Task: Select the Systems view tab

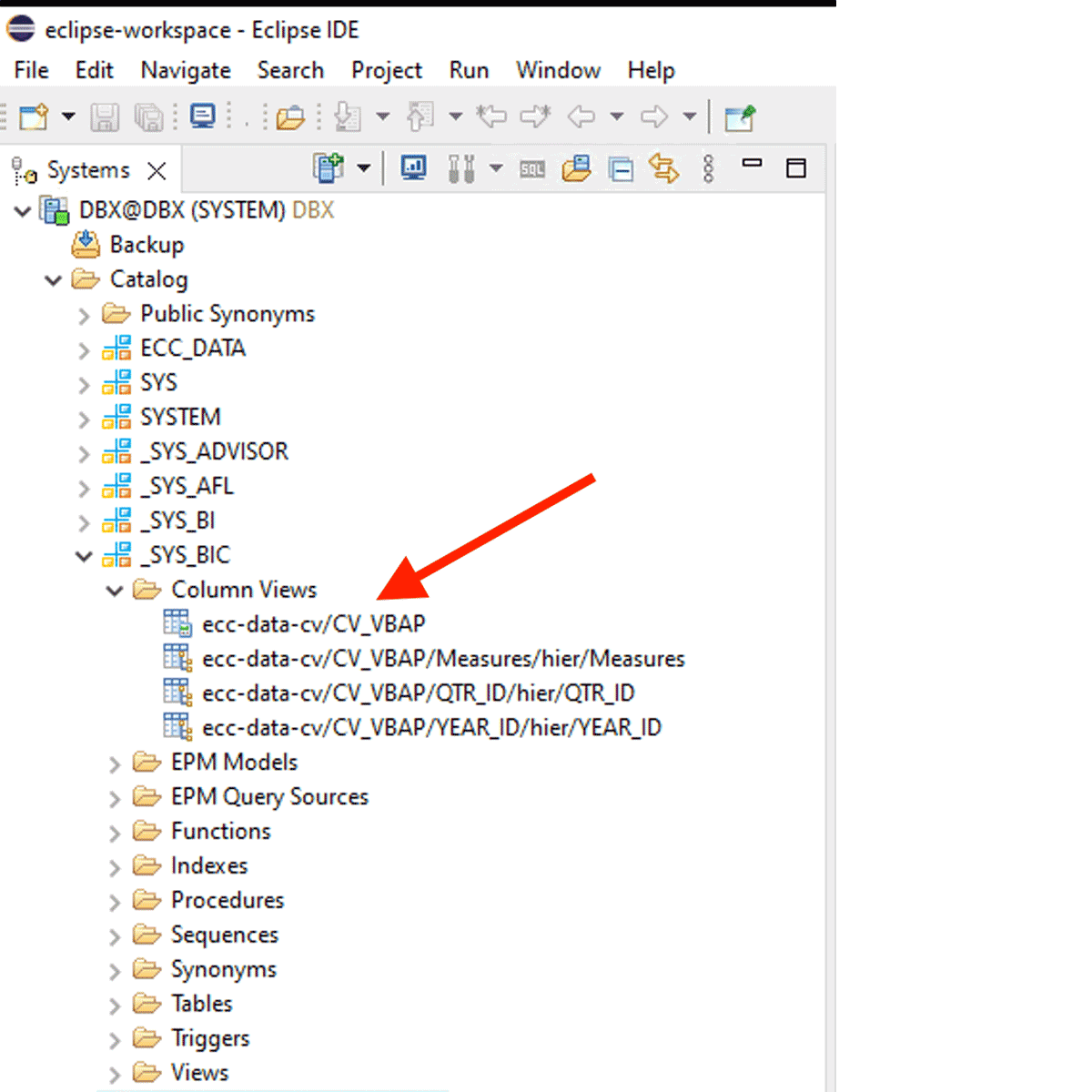Action: click(88, 170)
